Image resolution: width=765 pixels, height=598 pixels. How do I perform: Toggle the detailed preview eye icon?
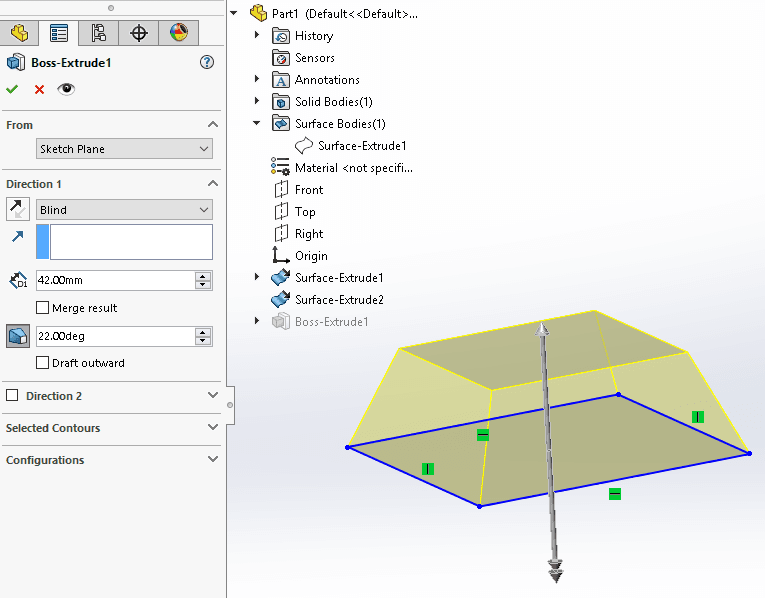point(66,89)
